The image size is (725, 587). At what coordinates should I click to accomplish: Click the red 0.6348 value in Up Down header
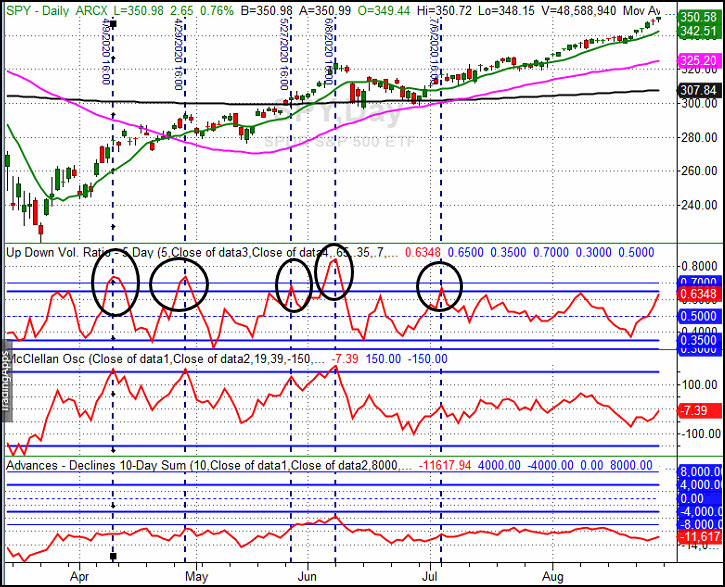coord(423,252)
